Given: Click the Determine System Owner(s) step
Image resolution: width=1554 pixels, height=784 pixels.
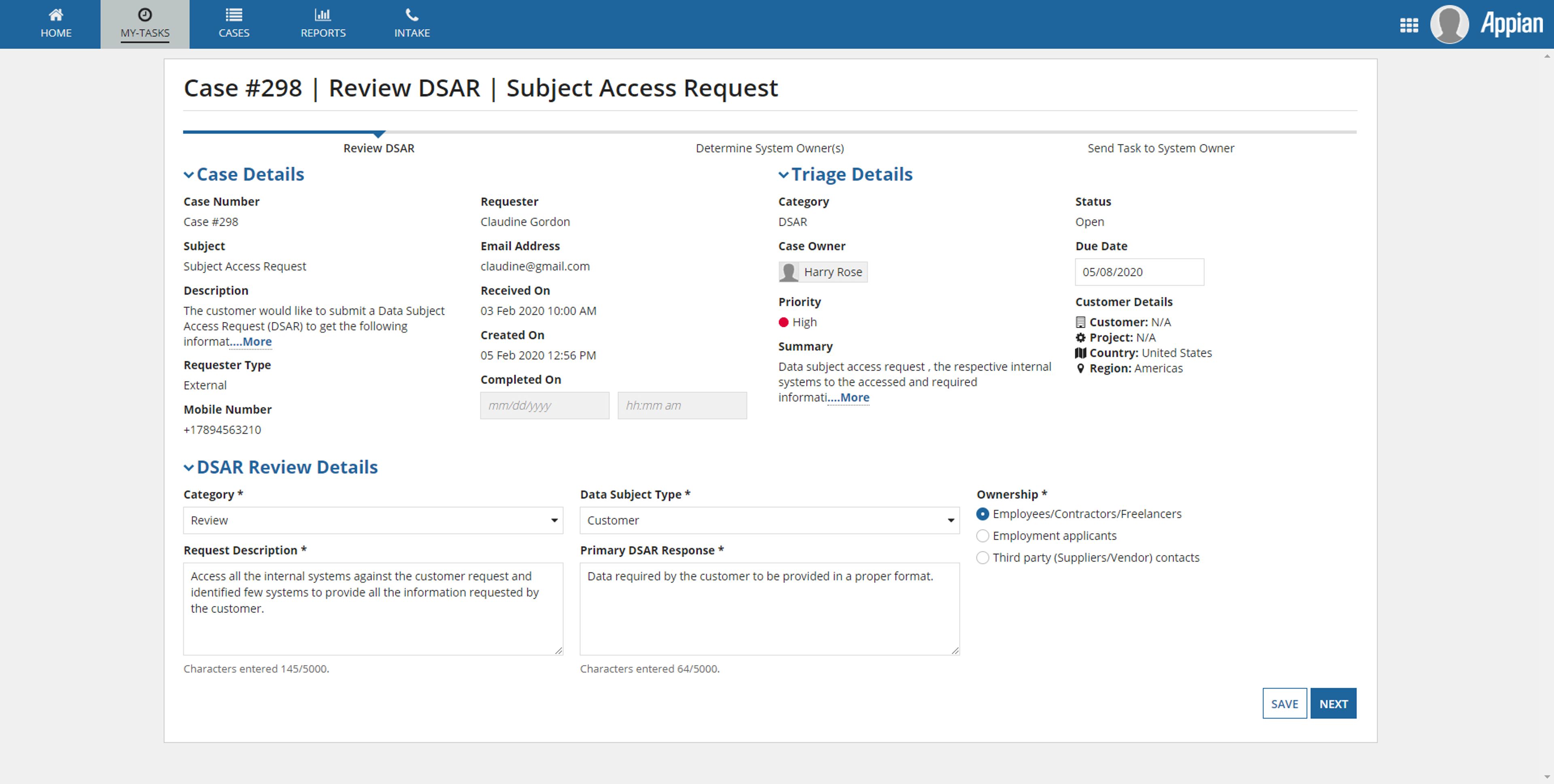Looking at the screenshot, I should [x=770, y=148].
